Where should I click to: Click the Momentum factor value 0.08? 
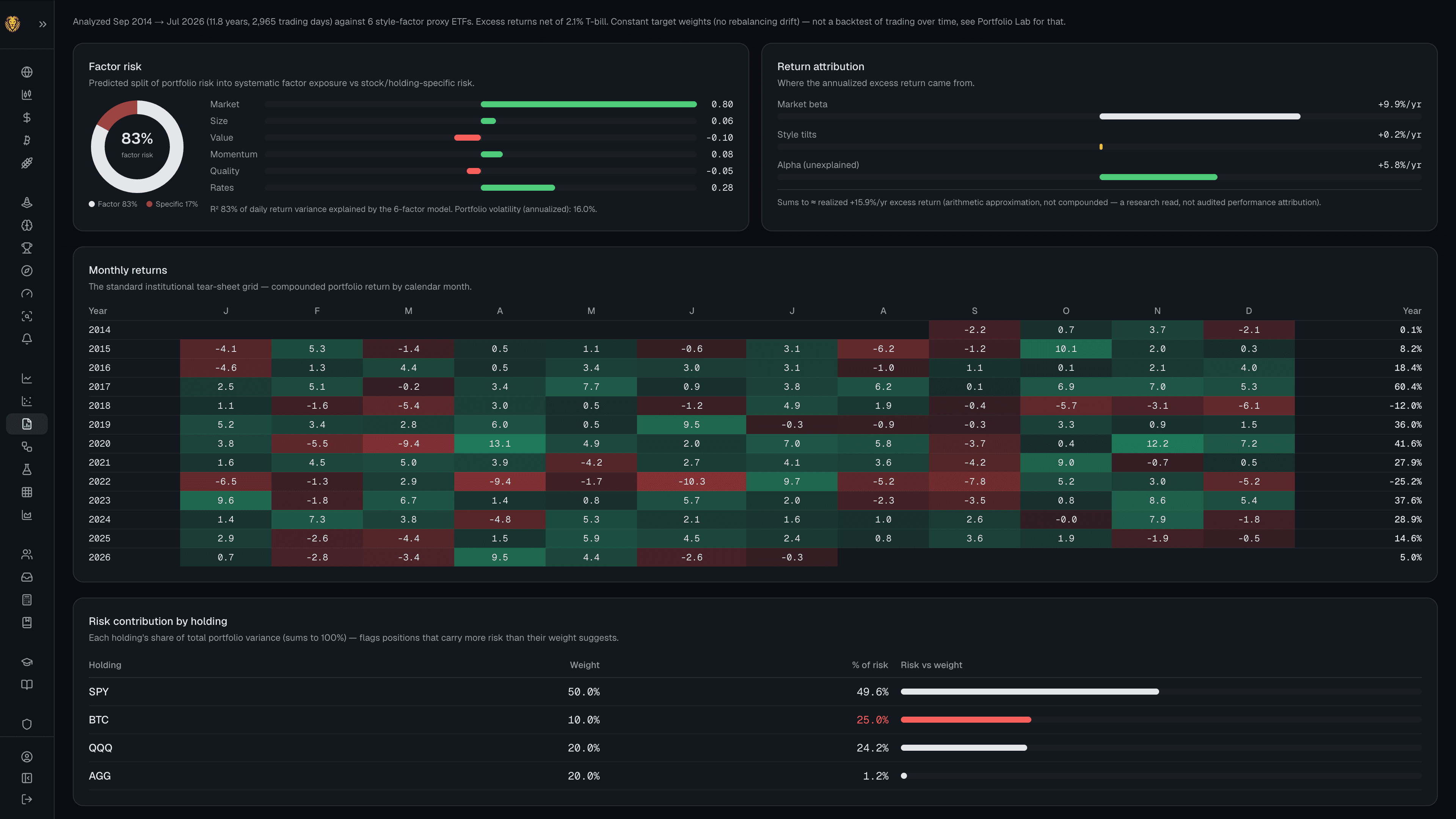point(722,154)
